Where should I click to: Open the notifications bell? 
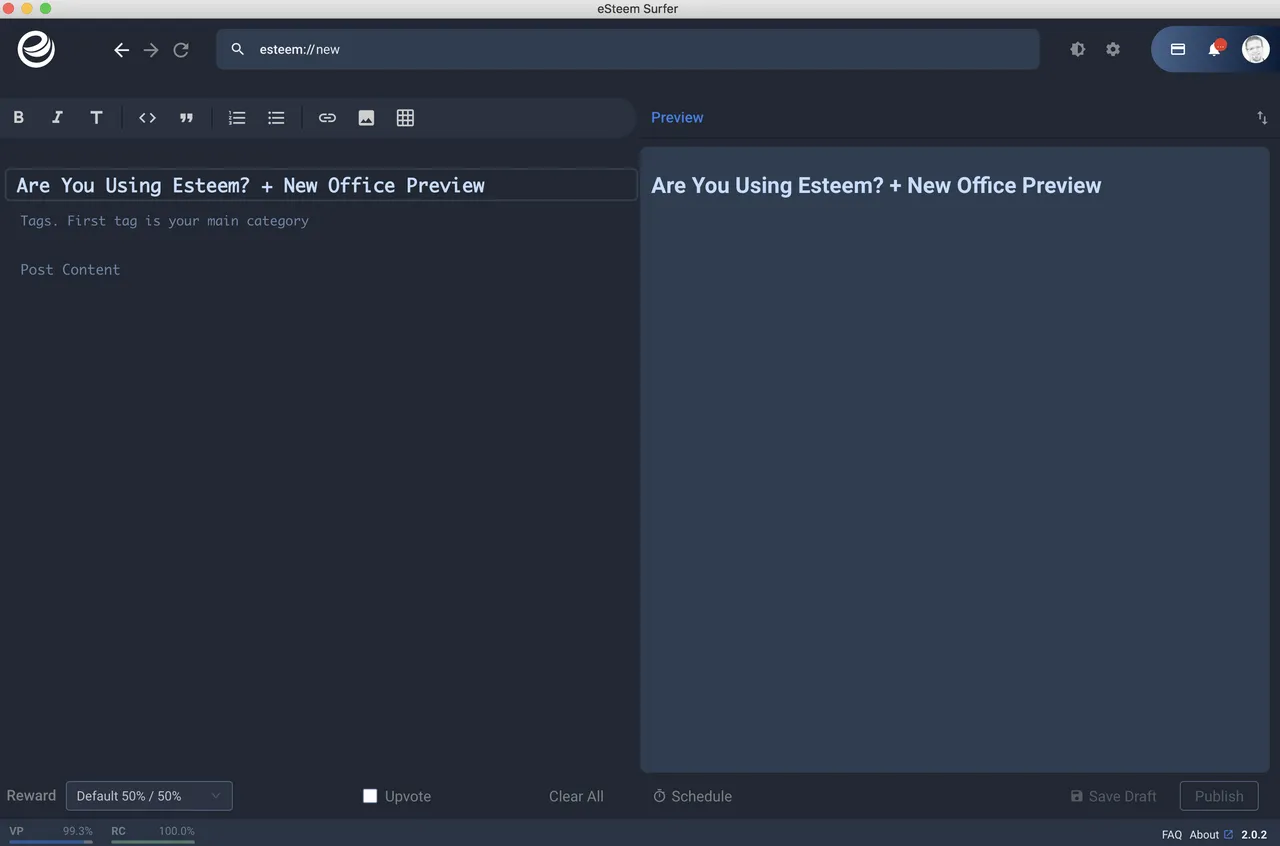(1215, 49)
